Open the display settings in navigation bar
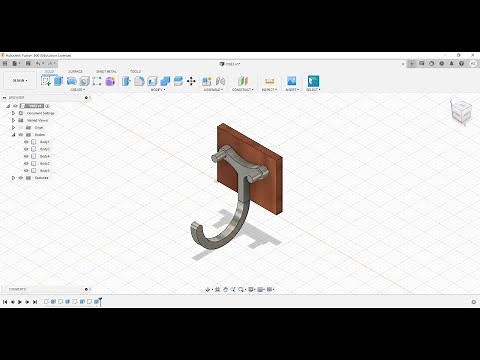The image size is (480, 360). tap(252, 290)
